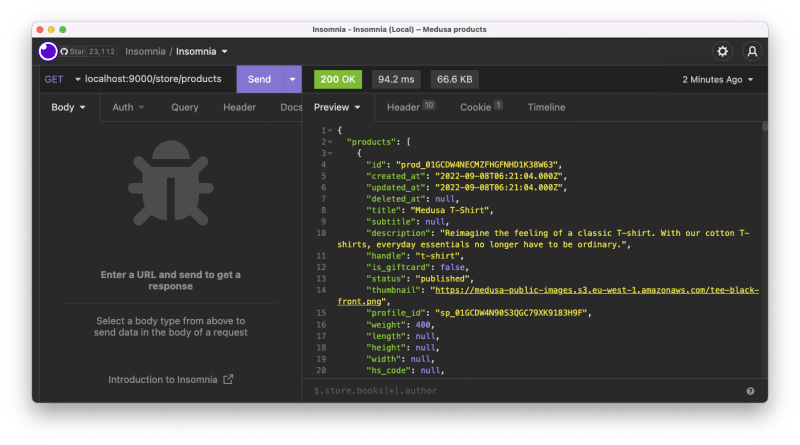This screenshot has width=800, height=445.
Task: Click the response pane vertical scrollbar
Action: (x=764, y=127)
